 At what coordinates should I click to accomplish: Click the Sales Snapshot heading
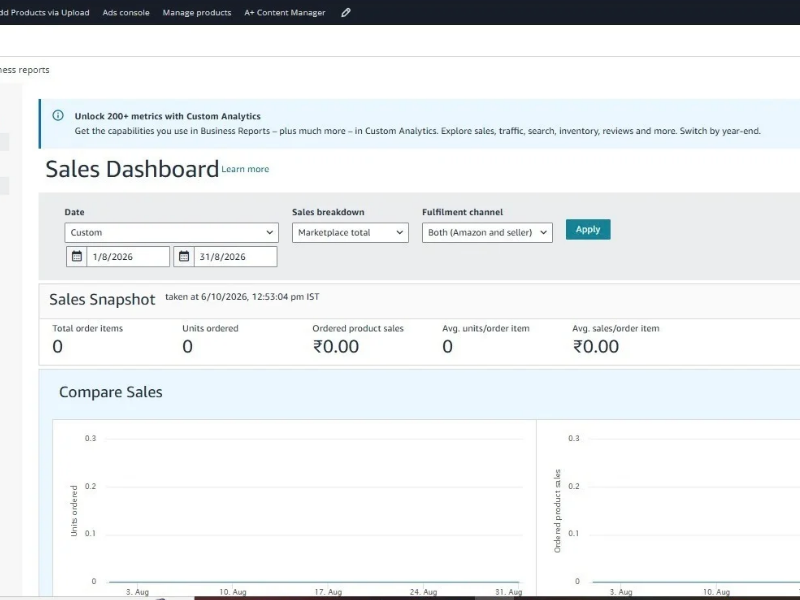point(102,299)
